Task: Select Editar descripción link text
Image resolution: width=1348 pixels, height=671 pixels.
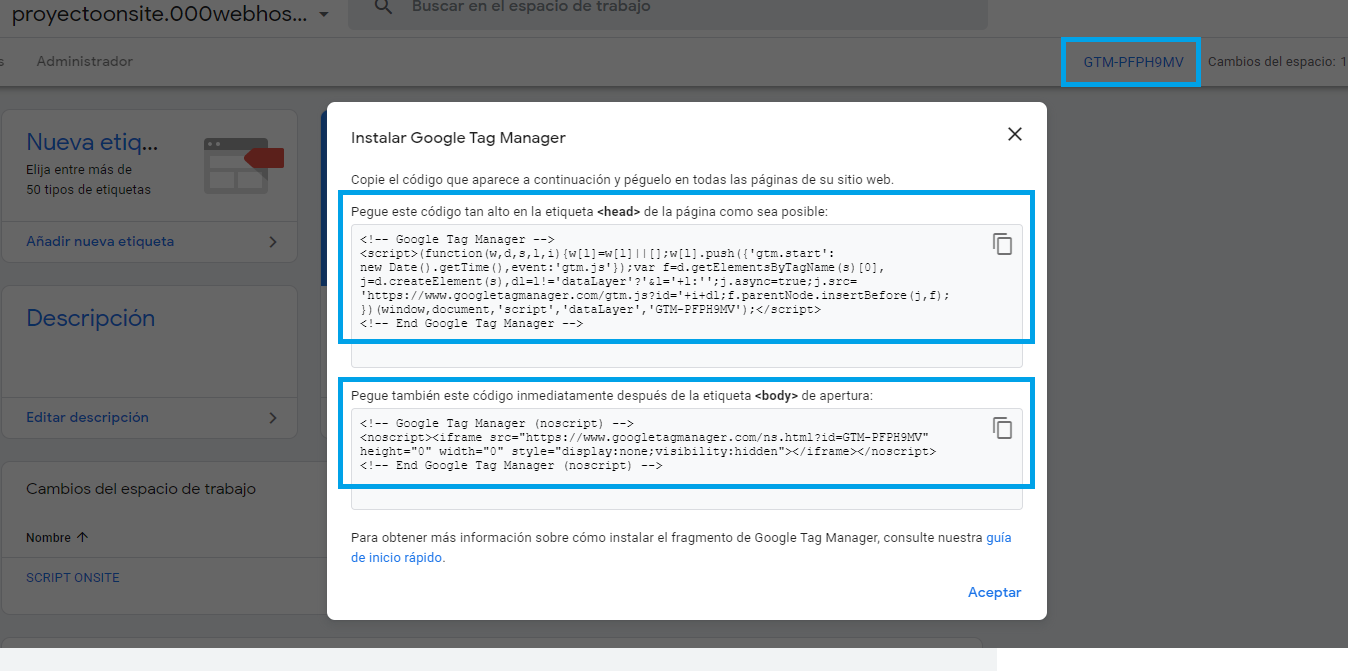Action: 87,418
